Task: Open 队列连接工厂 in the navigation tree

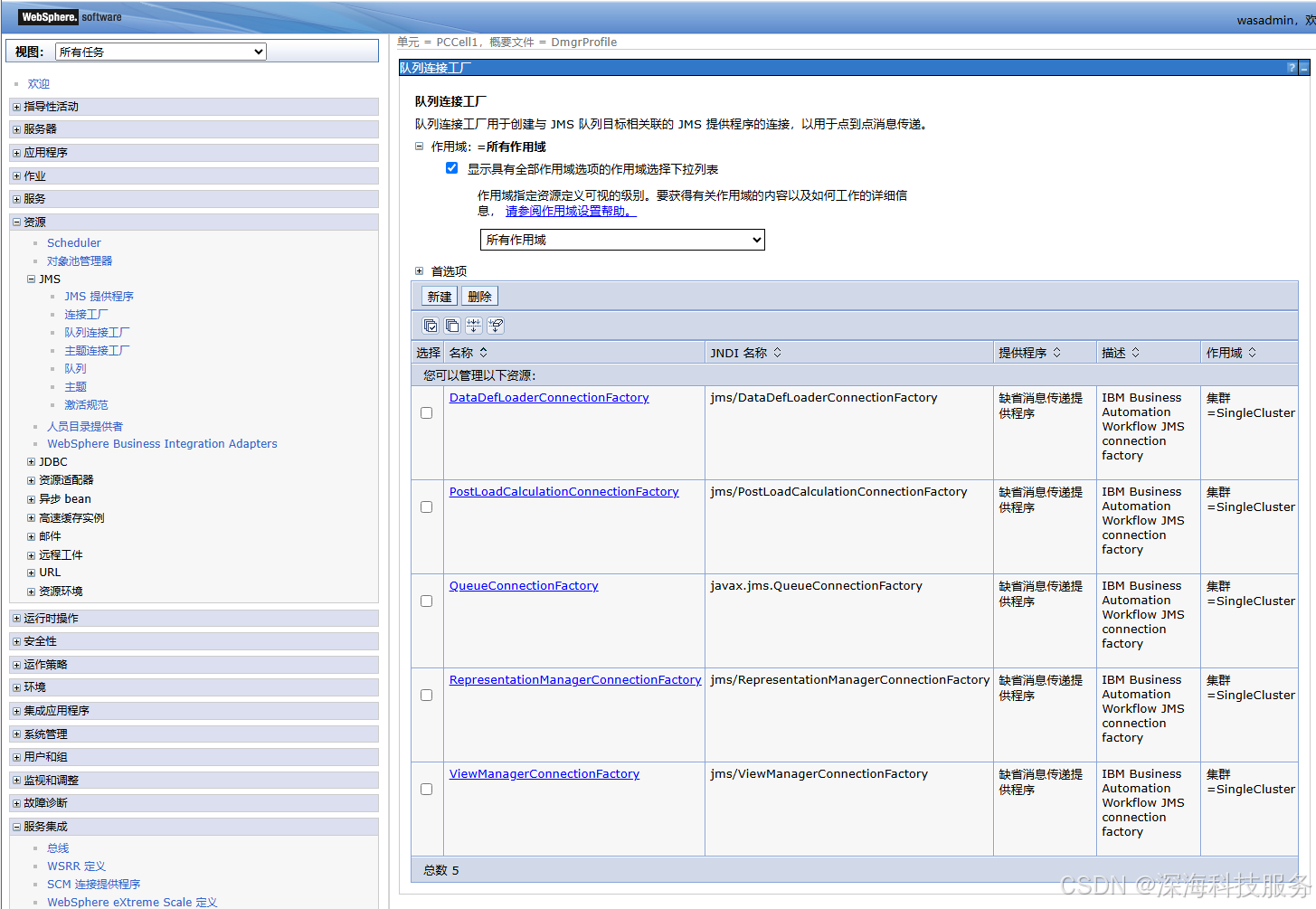Action: [x=97, y=332]
